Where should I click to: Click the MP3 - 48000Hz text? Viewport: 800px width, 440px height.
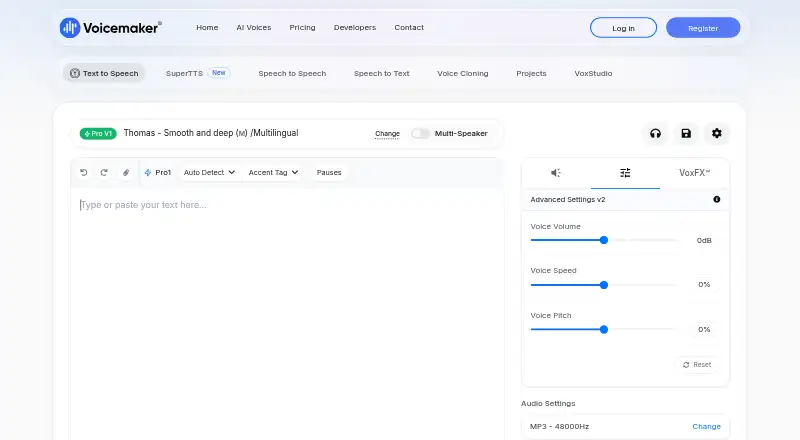pyautogui.click(x=559, y=426)
